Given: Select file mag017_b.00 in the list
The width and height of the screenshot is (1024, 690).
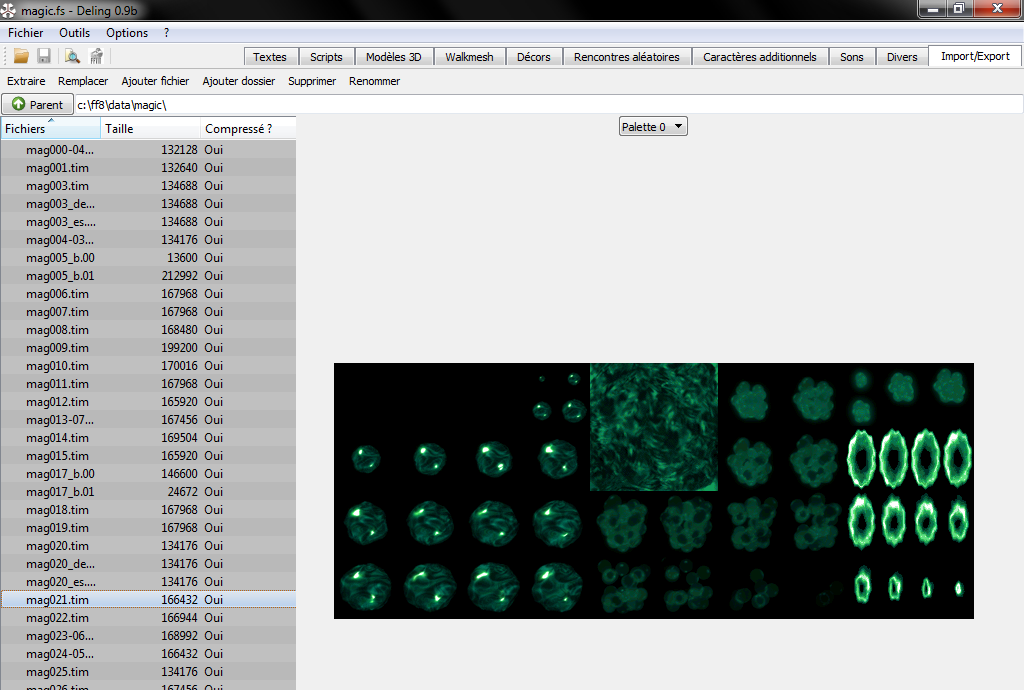Looking at the screenshot, I should [148, 474].
